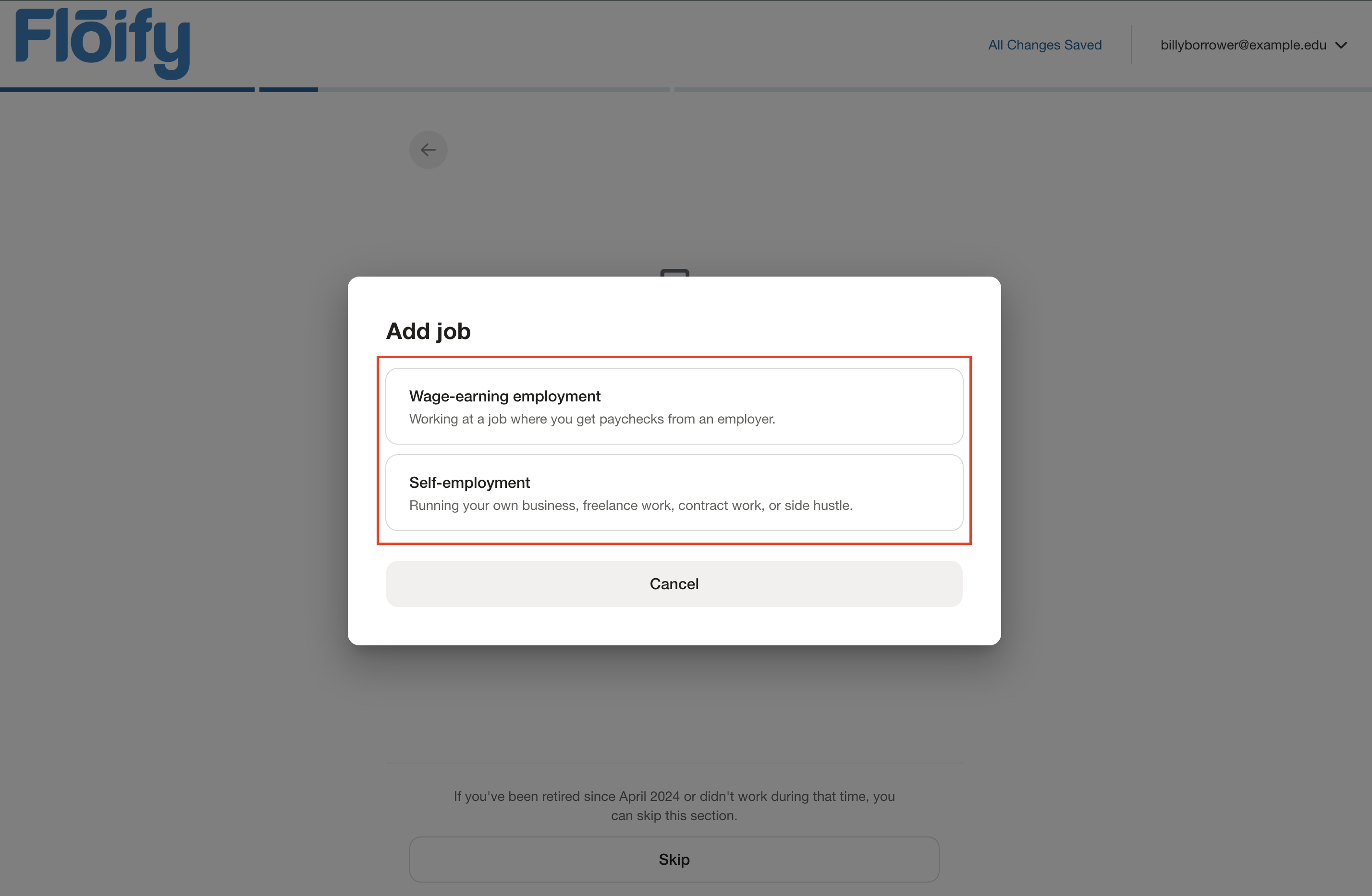Click the unfilled last progress bar segment
Image resolution: width=1372 pixels, height=896 pixels.
click(x=1022, y=90)
